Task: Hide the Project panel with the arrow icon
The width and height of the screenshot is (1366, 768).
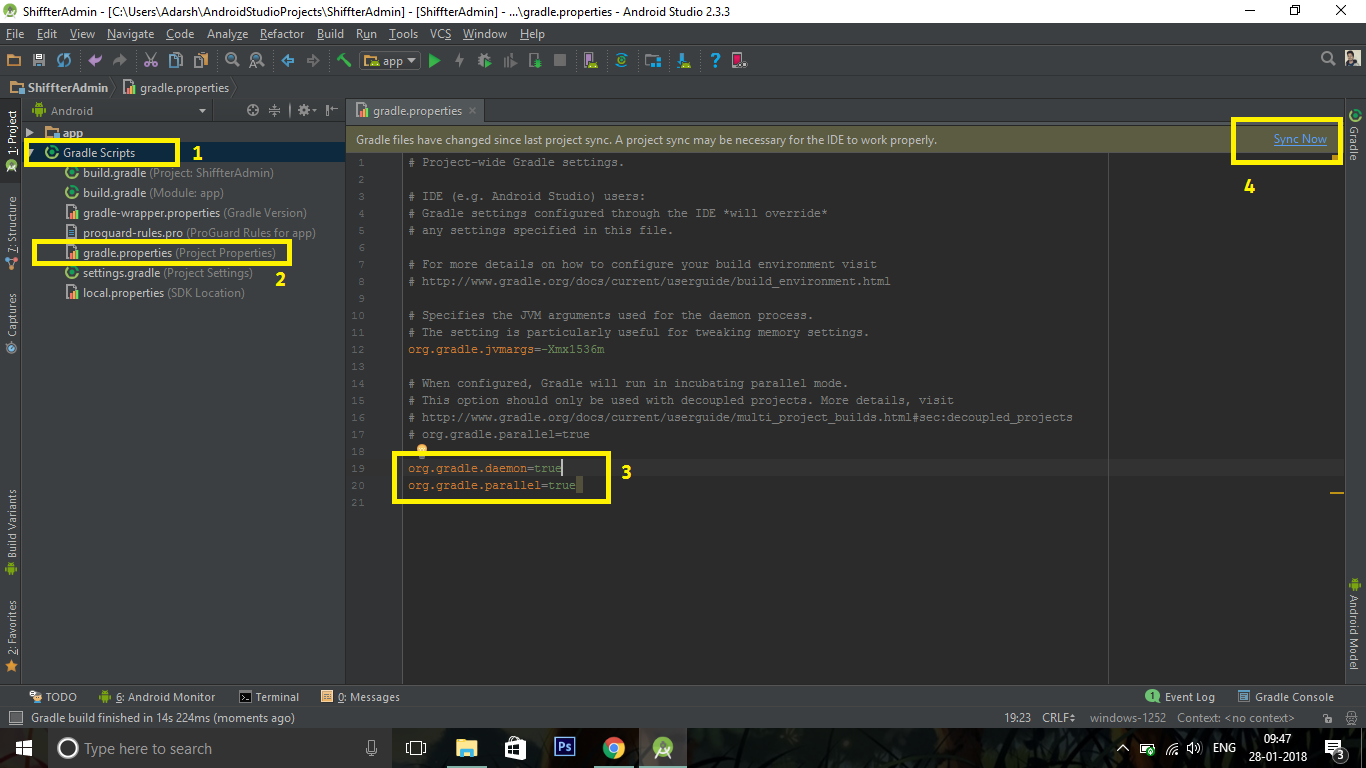Action: click(x=331, y=111)
